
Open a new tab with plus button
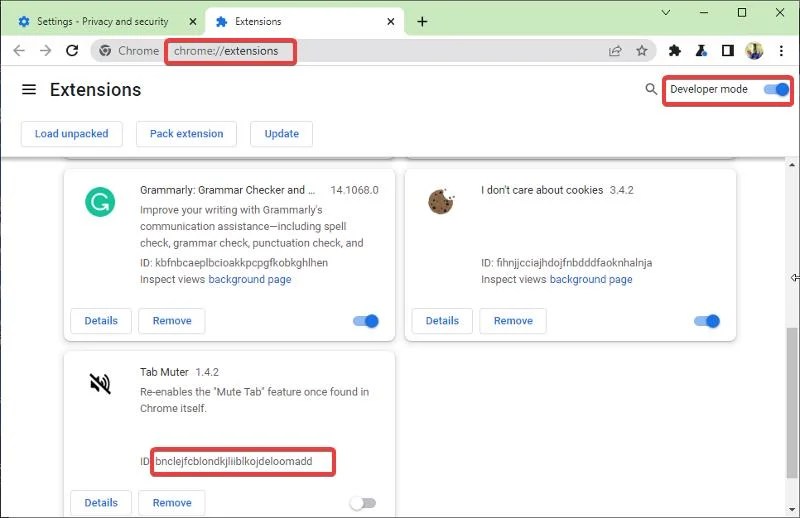point(422,21)
